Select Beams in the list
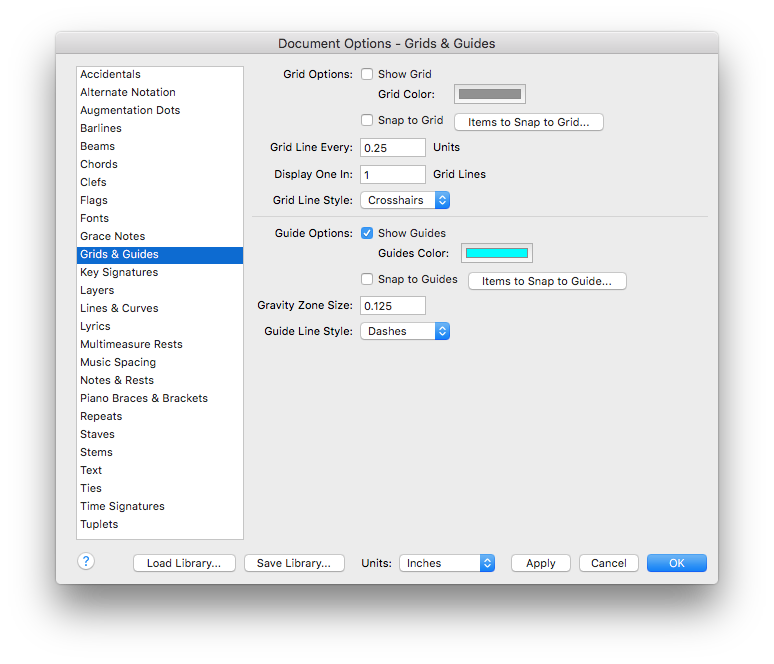Viewport: 774px width, 664px height. coord(159,146)
